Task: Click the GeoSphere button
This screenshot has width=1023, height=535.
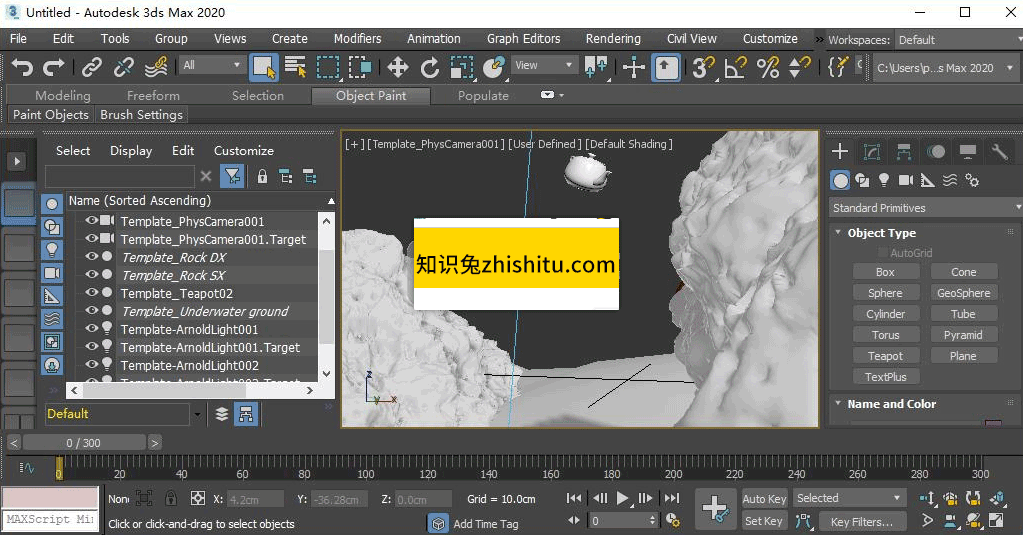Action: (x=963, y=293)
